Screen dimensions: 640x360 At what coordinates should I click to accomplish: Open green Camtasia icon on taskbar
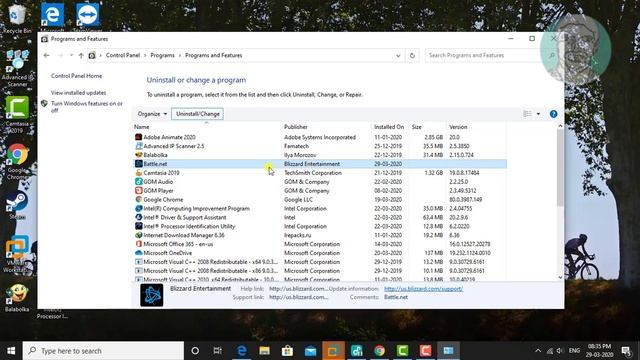402,351
